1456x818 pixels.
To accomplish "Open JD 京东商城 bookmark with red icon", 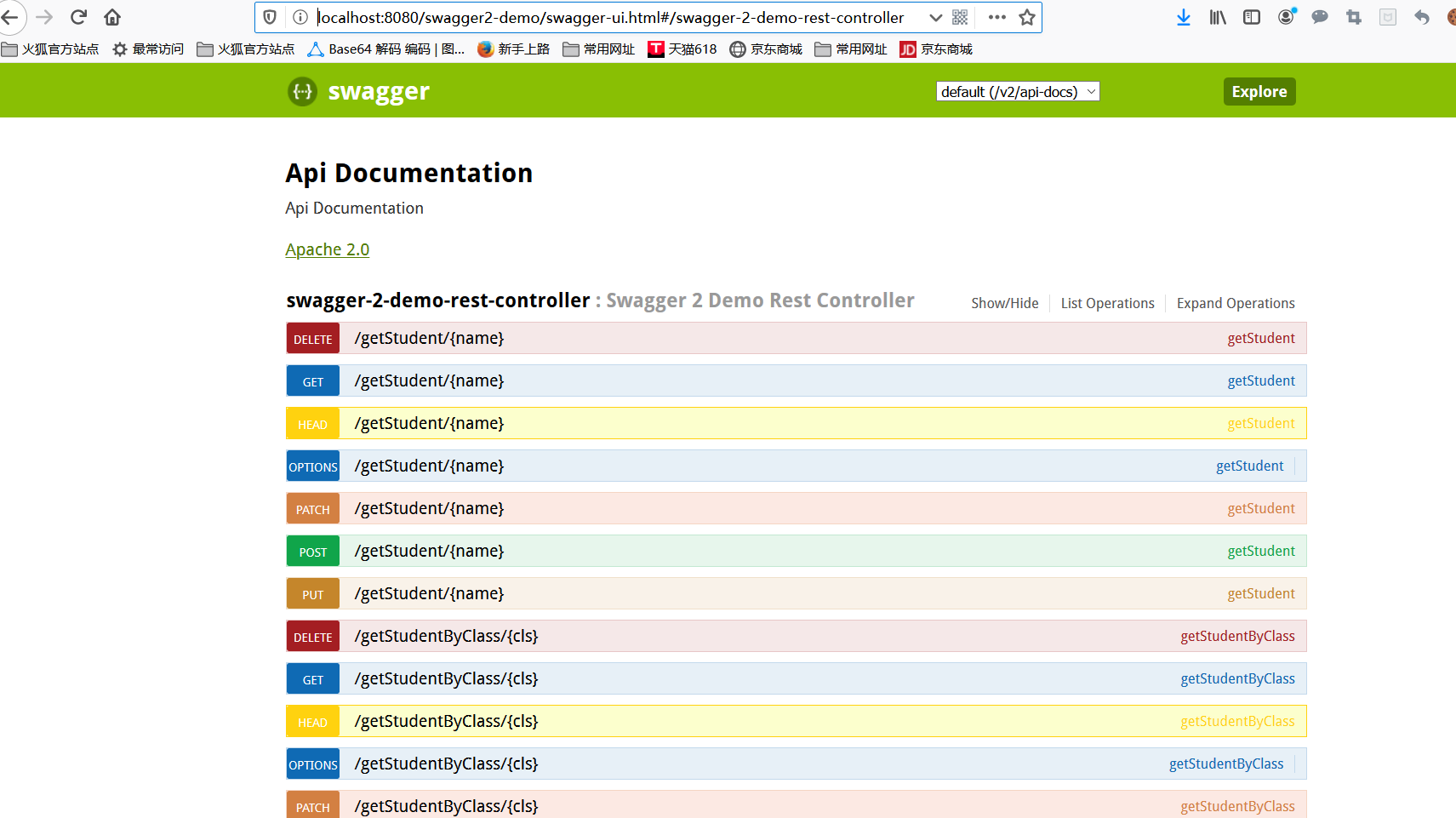I will click(936, 49).
